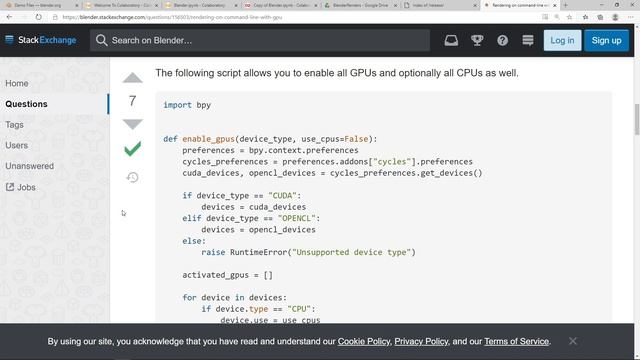Click 'The following script allows you' sentence

pyautogui.click(x=337, y=73)
